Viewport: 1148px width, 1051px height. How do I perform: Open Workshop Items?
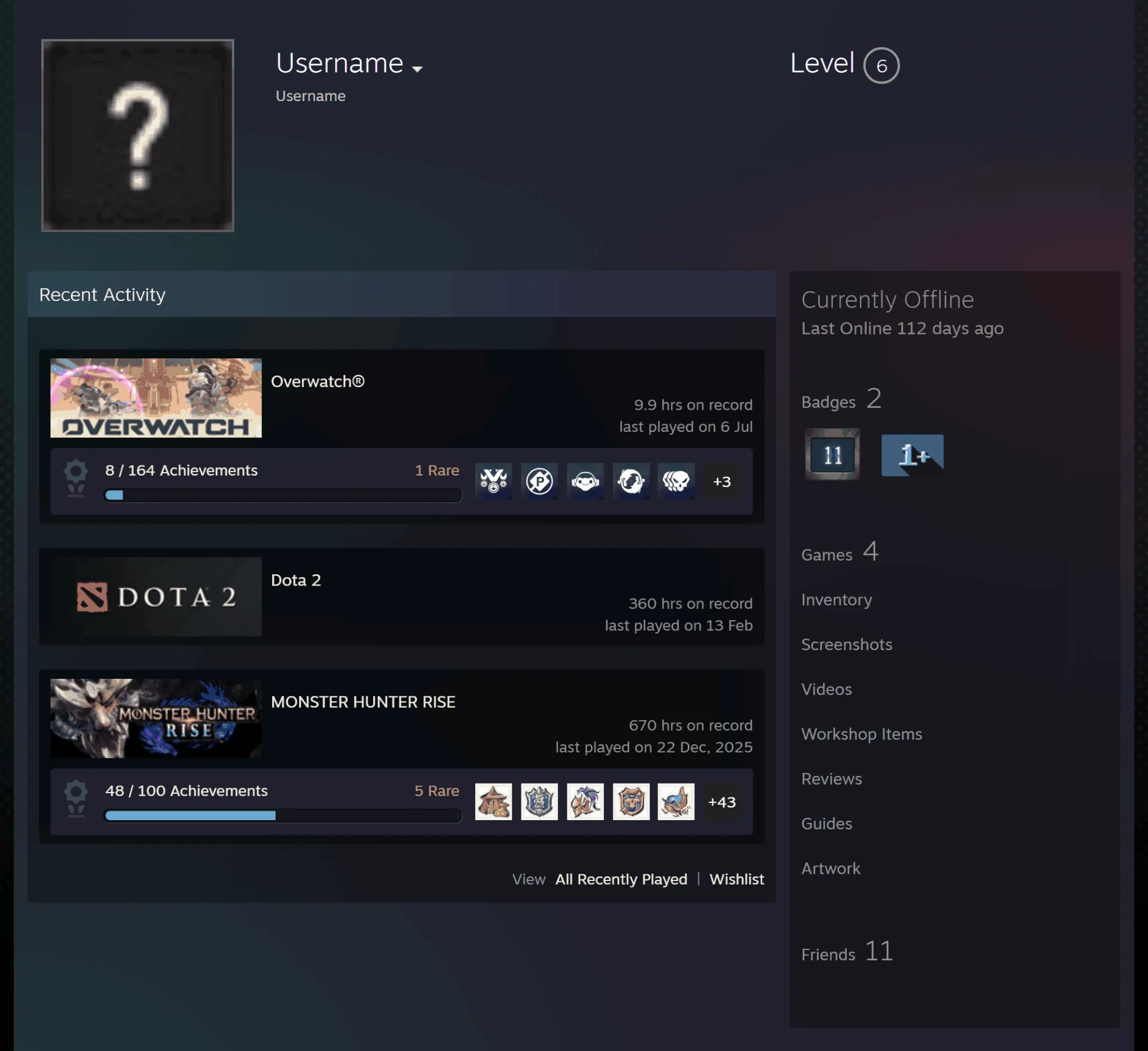(x=862, y=734)
